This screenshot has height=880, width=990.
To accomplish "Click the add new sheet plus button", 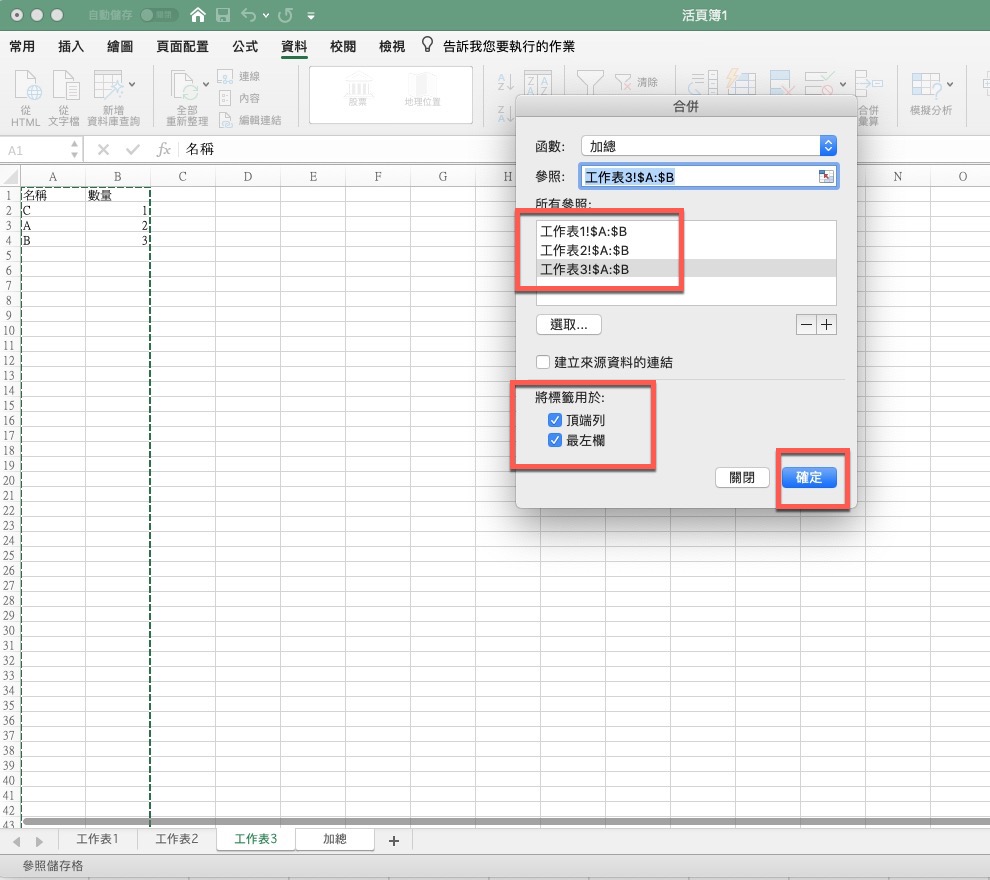I will tap(393, 841).
